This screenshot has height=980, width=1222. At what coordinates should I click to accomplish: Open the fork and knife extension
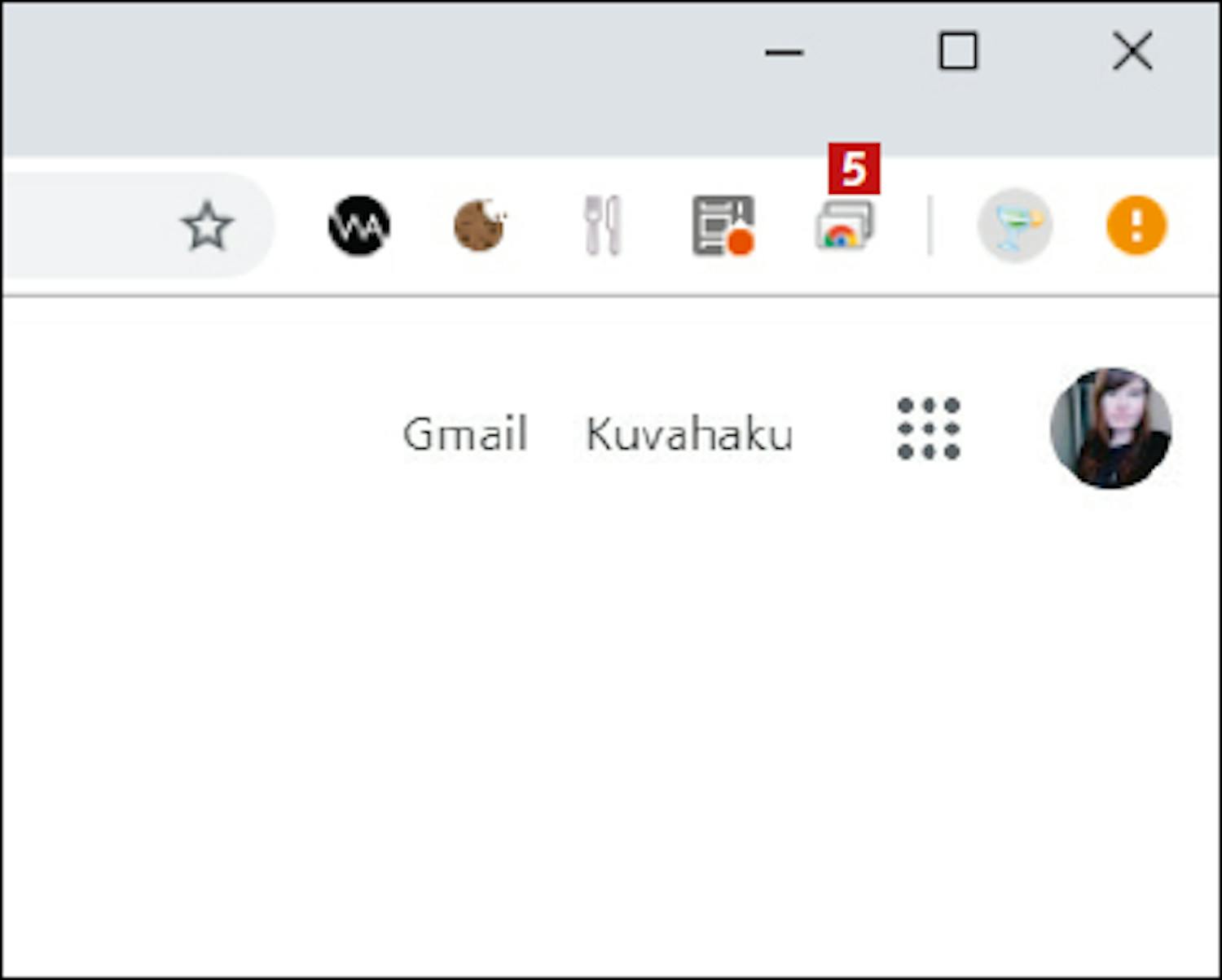(x=603, y=226)
